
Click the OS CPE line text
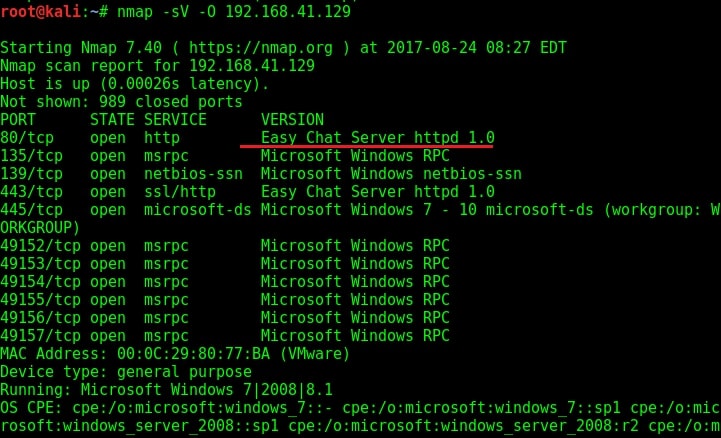360,417
